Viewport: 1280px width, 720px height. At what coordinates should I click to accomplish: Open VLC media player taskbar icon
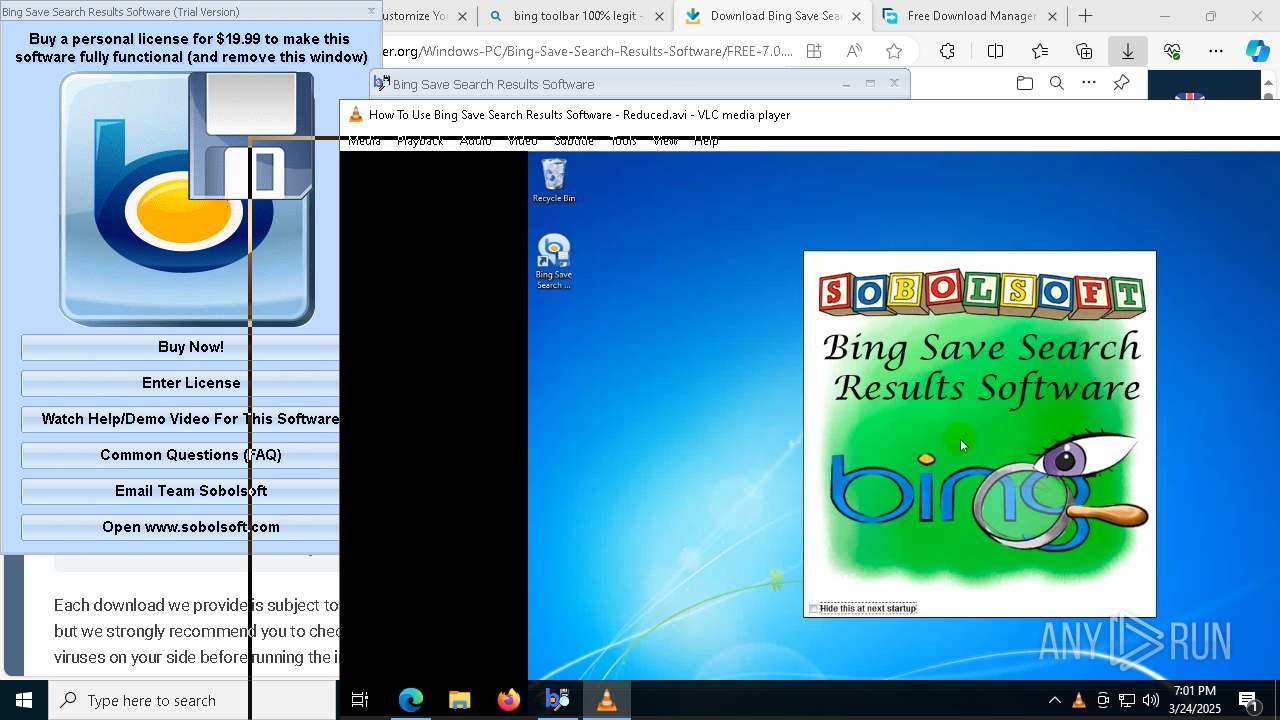[606, 700]
